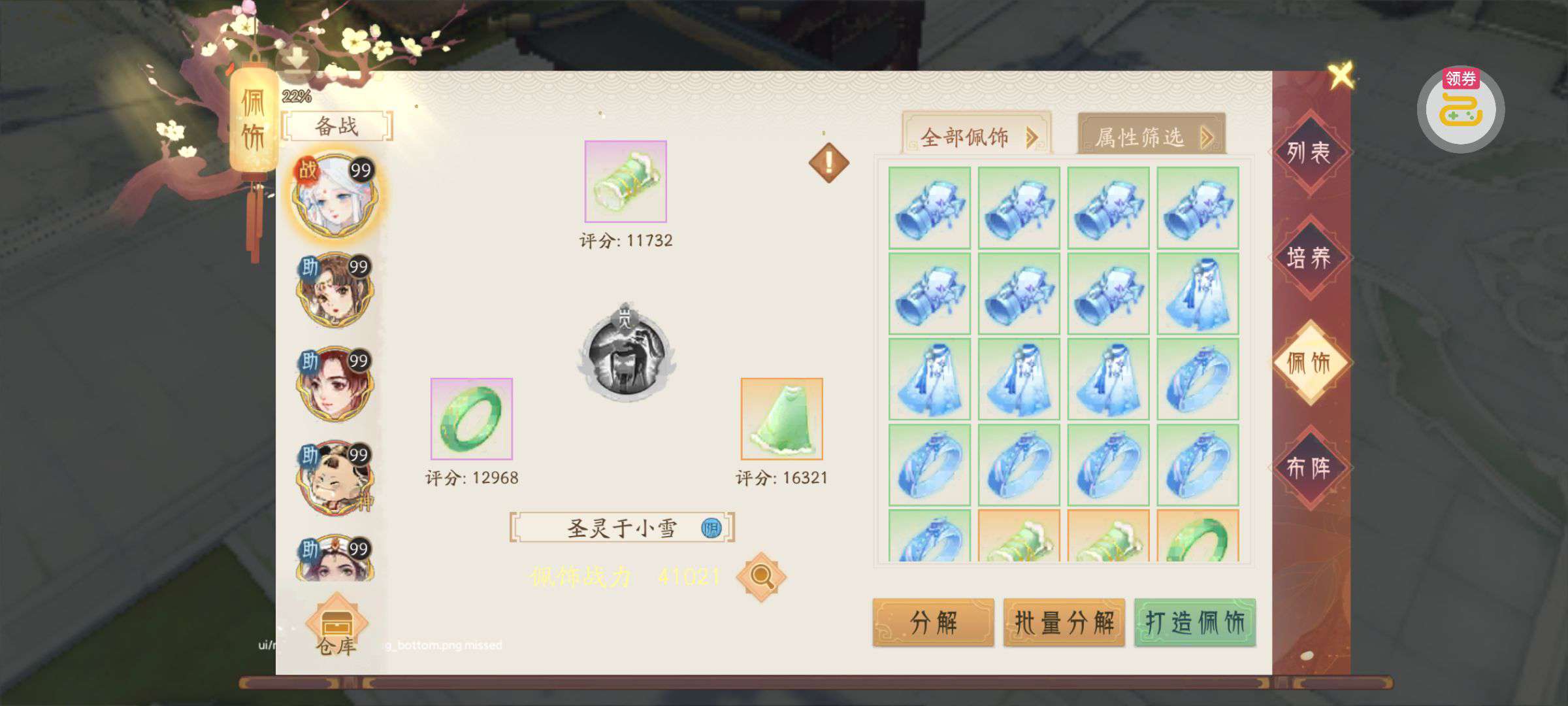The width and height of the screenshot is (1568, 706).
Task: Click the magnifier icon beside 佩饰战力
Action: pos(760,577)
